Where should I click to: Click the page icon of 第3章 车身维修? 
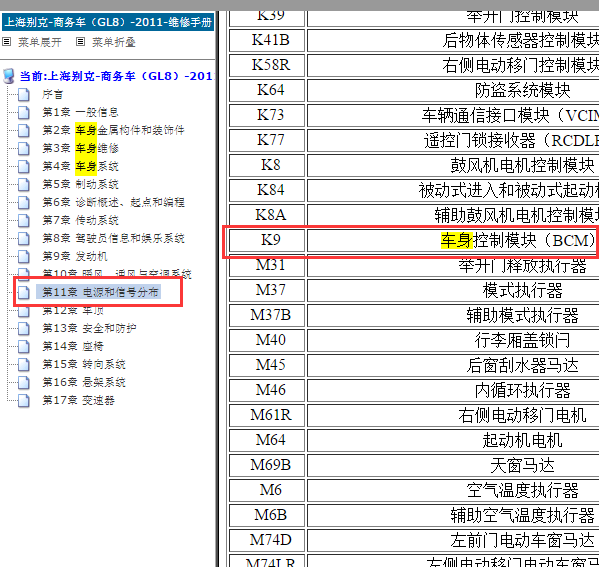(x=24, y=148)
